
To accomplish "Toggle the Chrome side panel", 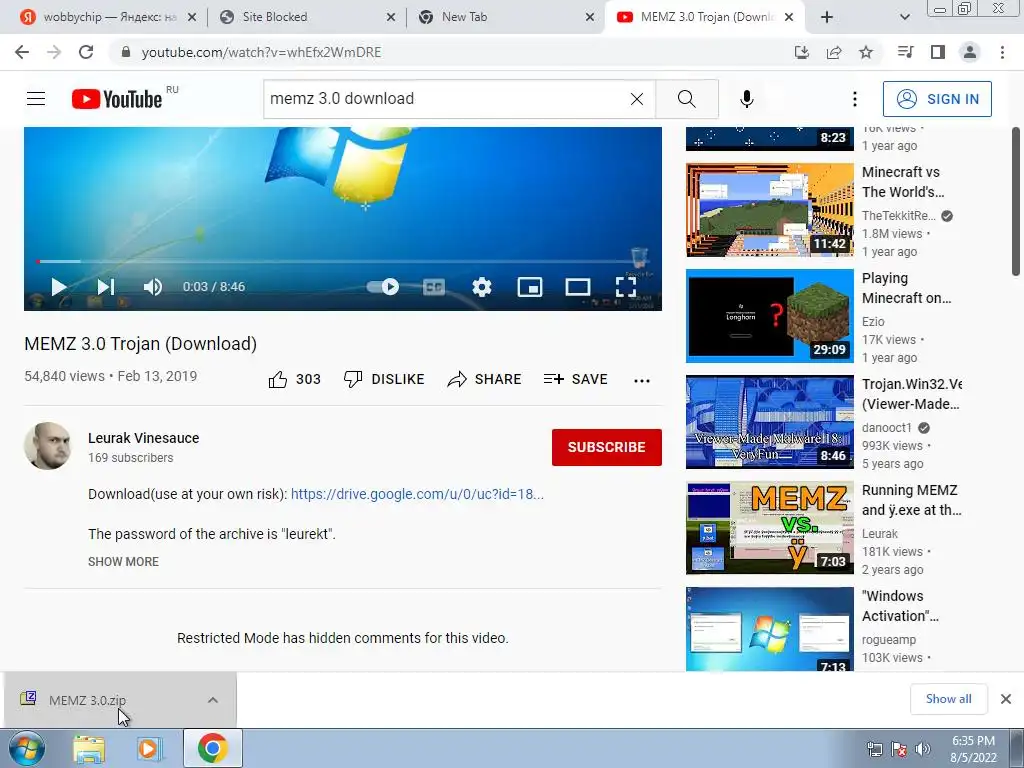I will 938,52.
